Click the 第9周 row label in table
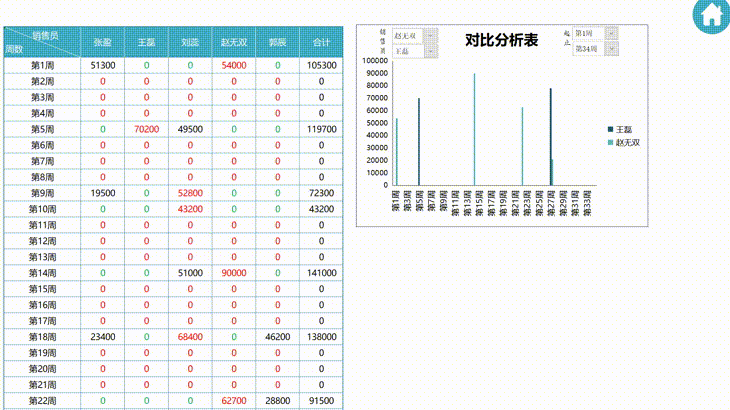Viewport: 730px width, 410px height. click(x=42, y=193)
